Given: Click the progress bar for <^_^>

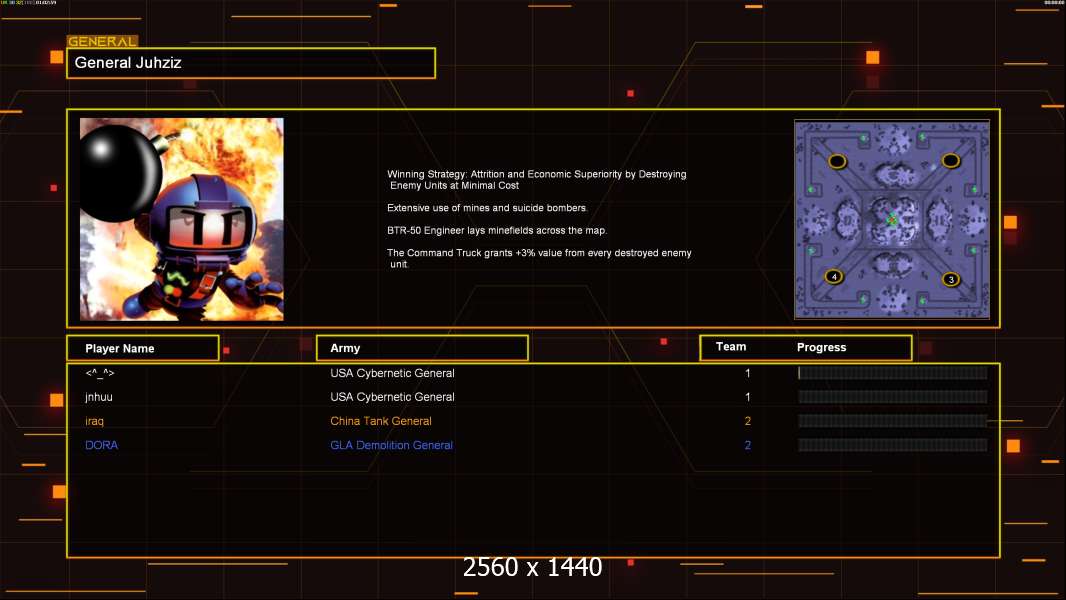Looking at the screenshot, I should 893,372.
